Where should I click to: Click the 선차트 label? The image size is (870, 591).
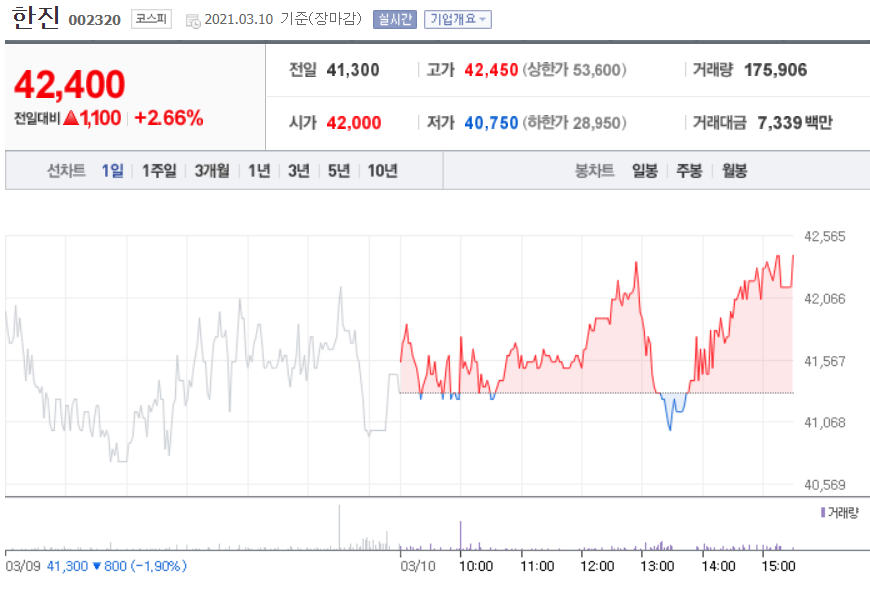(x=66, y=170)
